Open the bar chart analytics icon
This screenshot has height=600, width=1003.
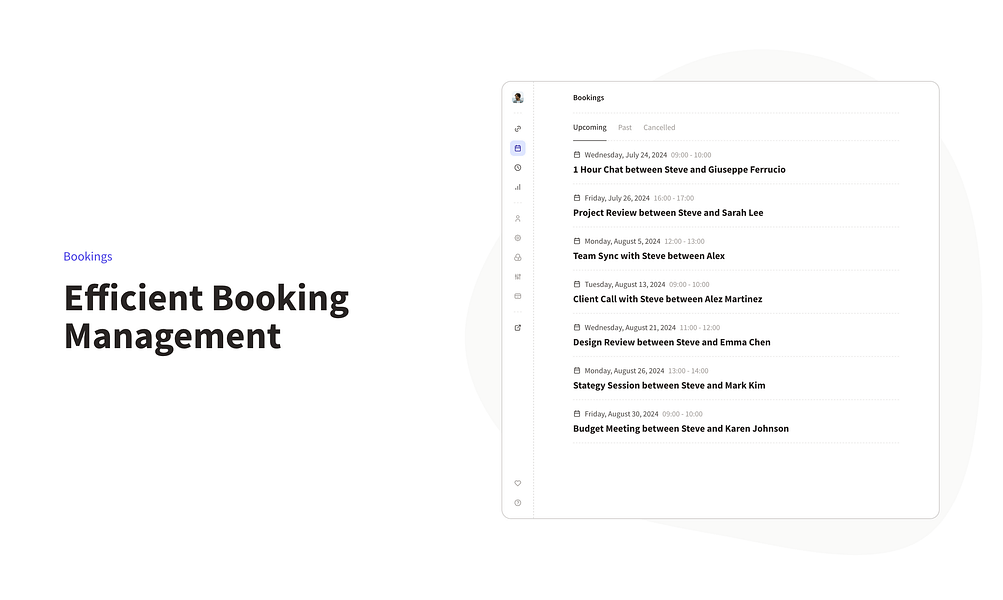pyautogui.click(x=517, y=187)
